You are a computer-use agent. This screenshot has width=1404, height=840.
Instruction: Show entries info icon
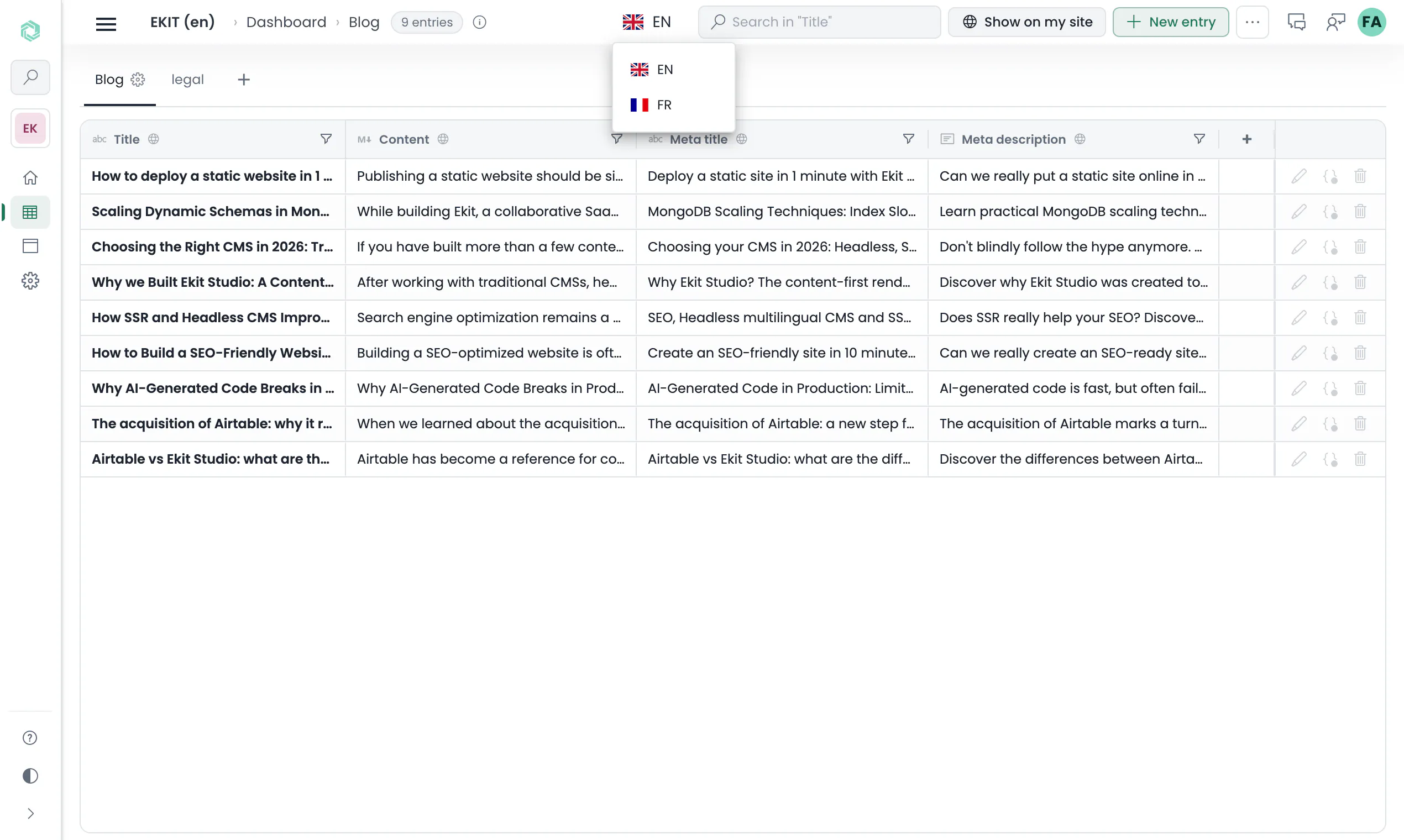(x=479, y=22)
